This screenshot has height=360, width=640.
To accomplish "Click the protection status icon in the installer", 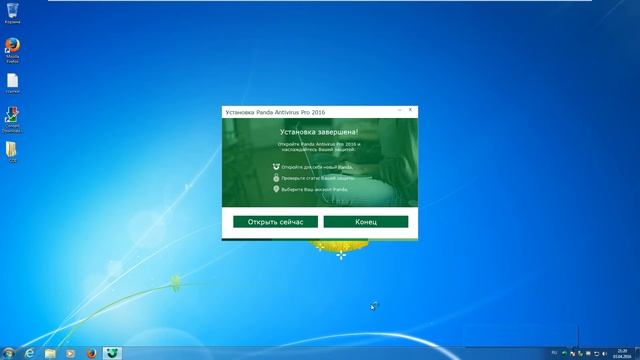I will 276,178.
